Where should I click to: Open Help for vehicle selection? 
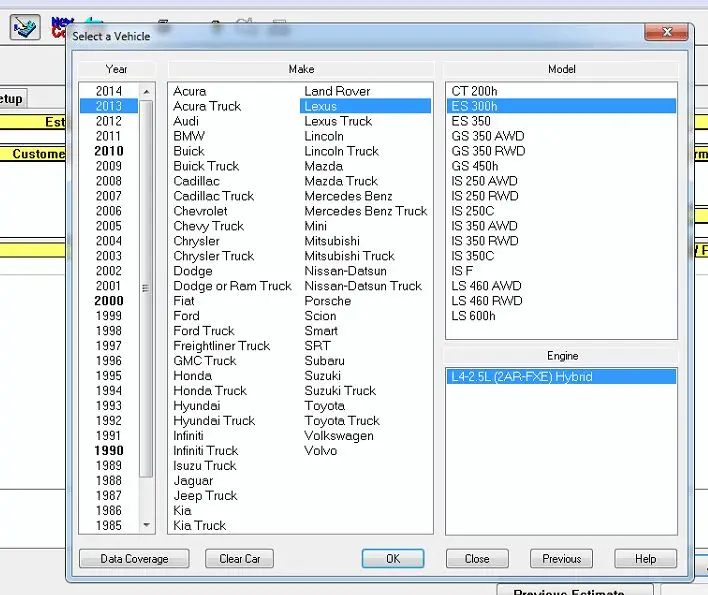coord(645,559)
